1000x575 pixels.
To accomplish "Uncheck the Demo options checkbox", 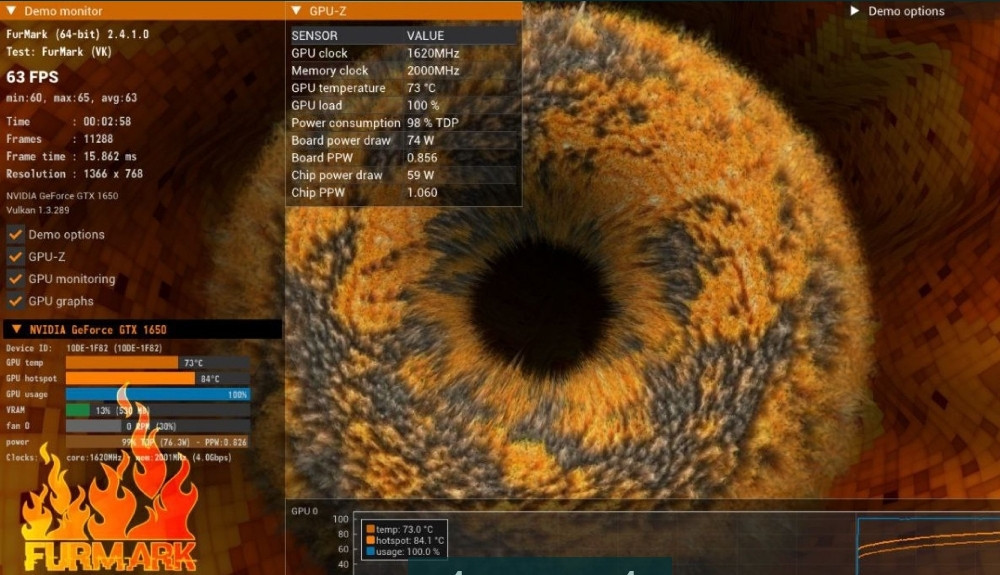I will (x=16, y=234).
